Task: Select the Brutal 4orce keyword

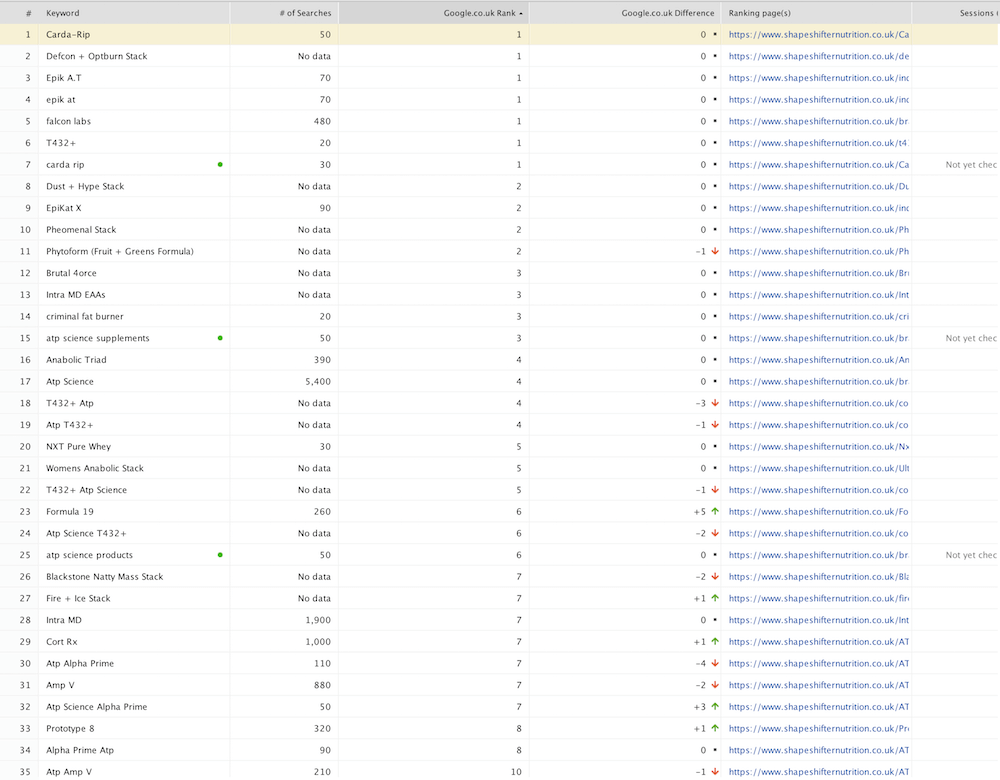Action: tap(71, 273)
